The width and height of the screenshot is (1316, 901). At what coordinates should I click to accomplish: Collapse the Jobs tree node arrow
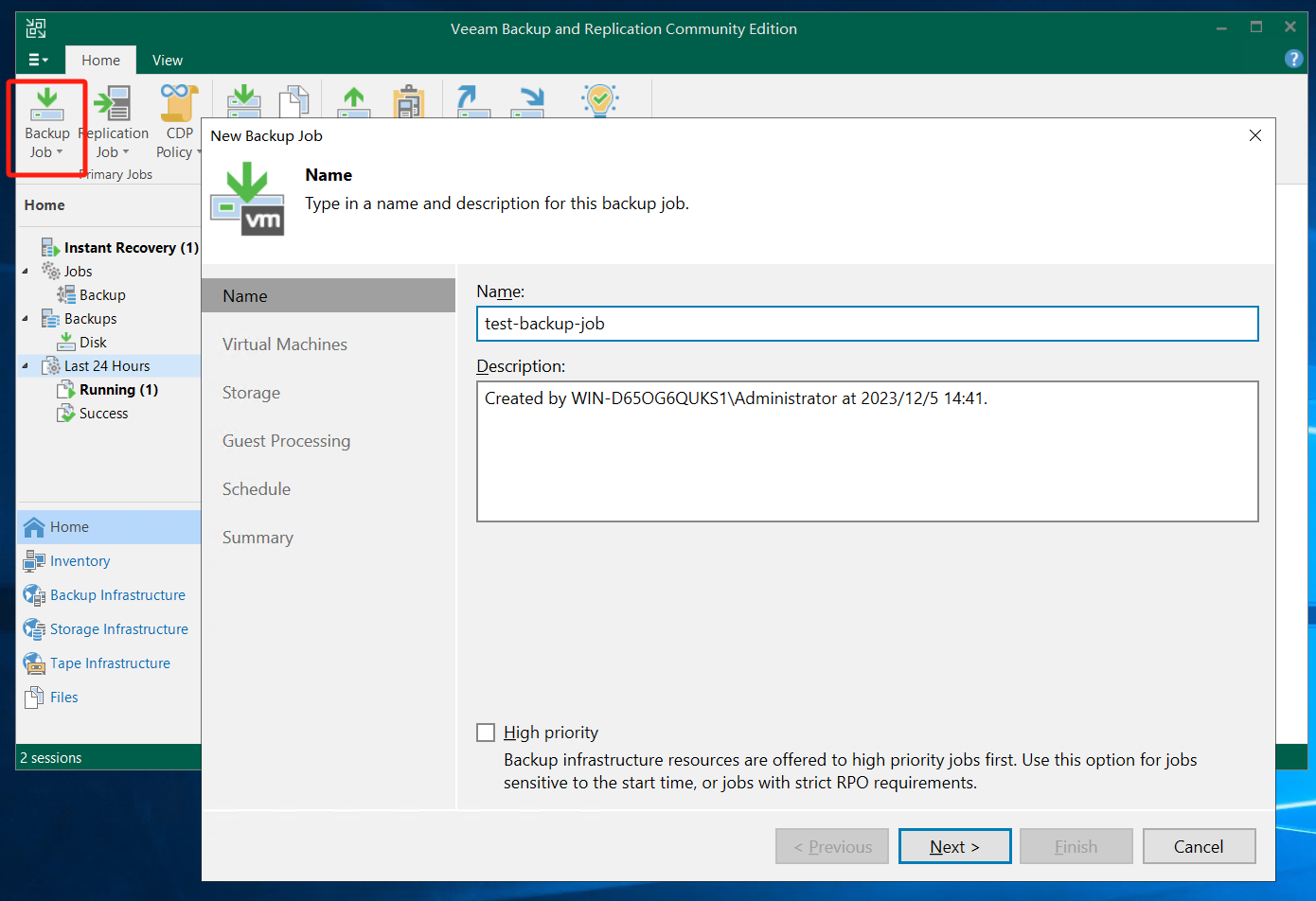click(x=26, y=272)
